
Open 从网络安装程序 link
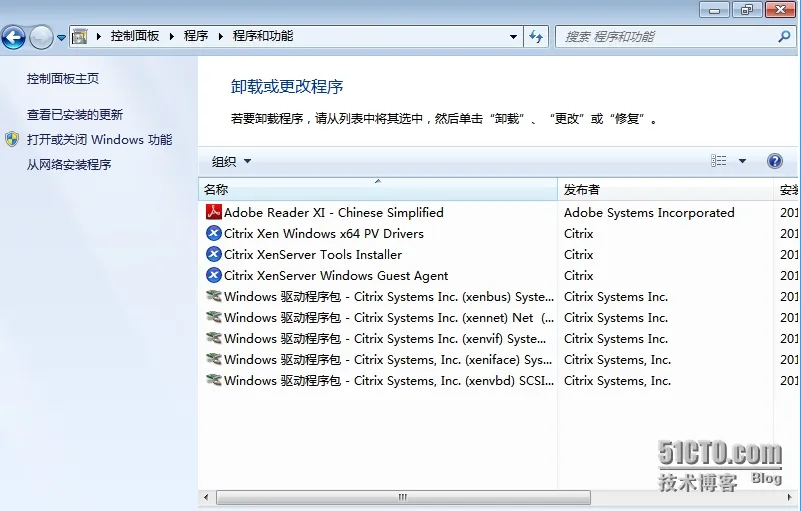(69, 165)
